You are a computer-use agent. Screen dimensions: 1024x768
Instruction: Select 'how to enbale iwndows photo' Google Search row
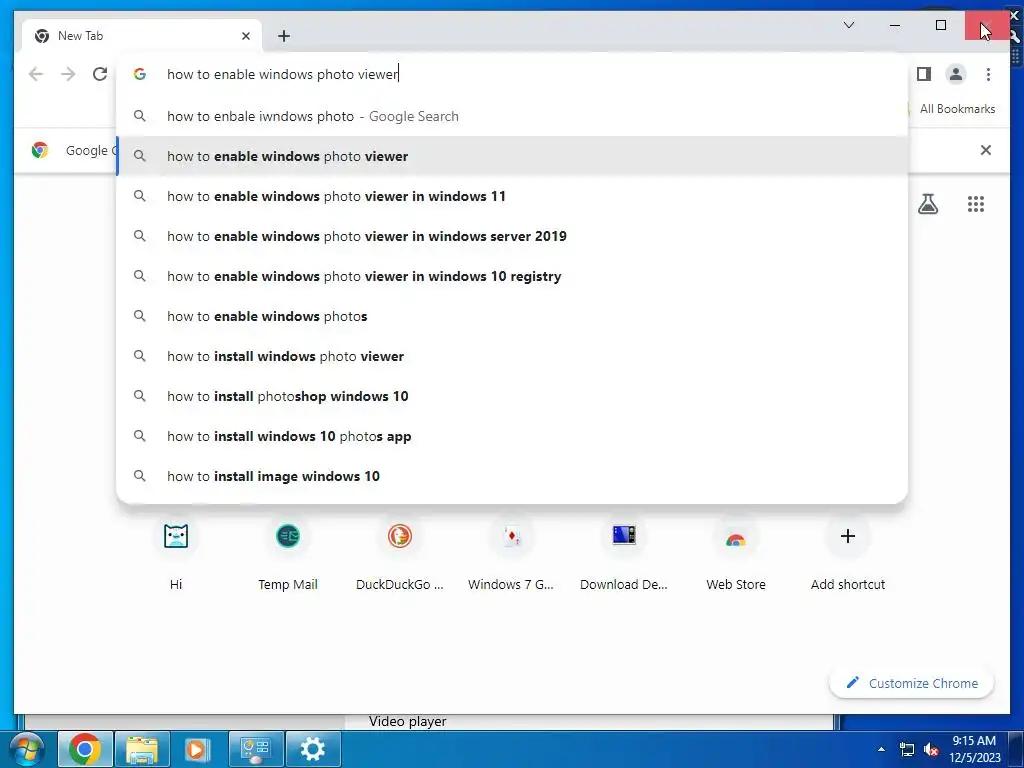coord(512,116)
